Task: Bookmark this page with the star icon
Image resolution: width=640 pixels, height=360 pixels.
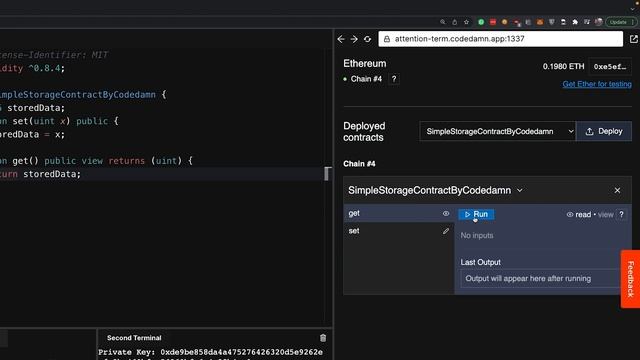Action: pyautogui.click(x=466, y=22)
